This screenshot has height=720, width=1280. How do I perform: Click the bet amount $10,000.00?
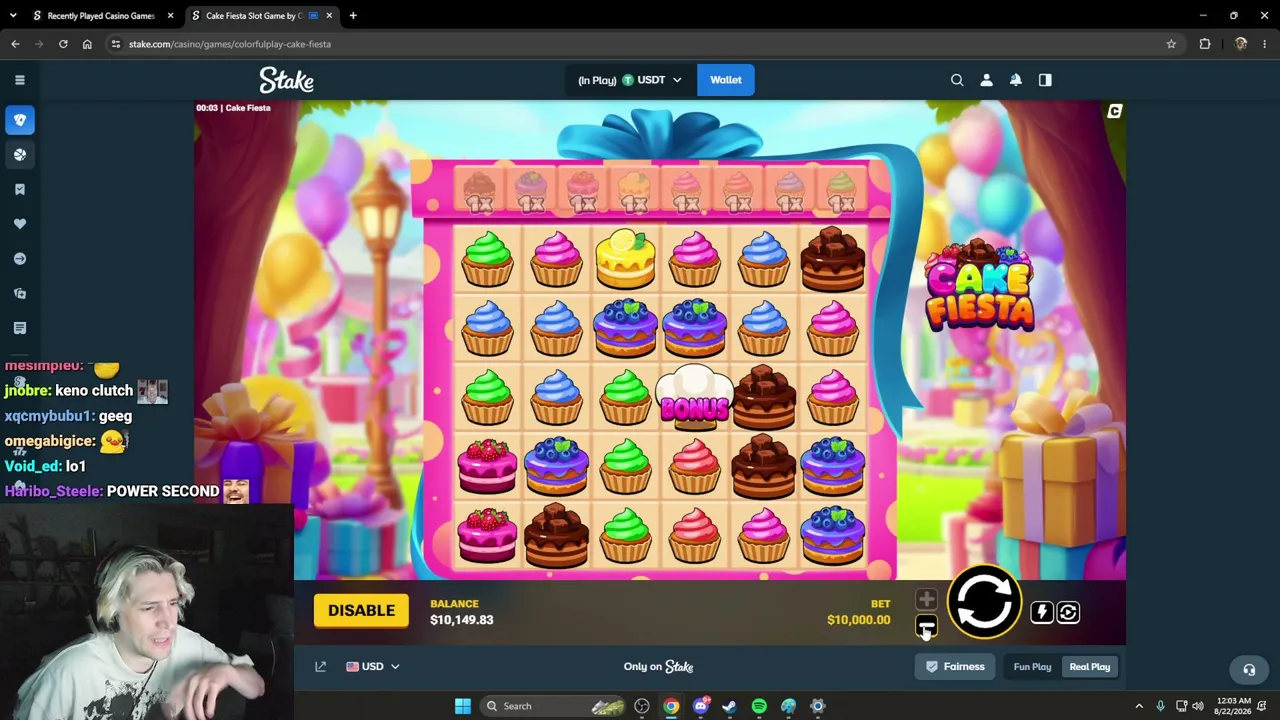point(858,620)
